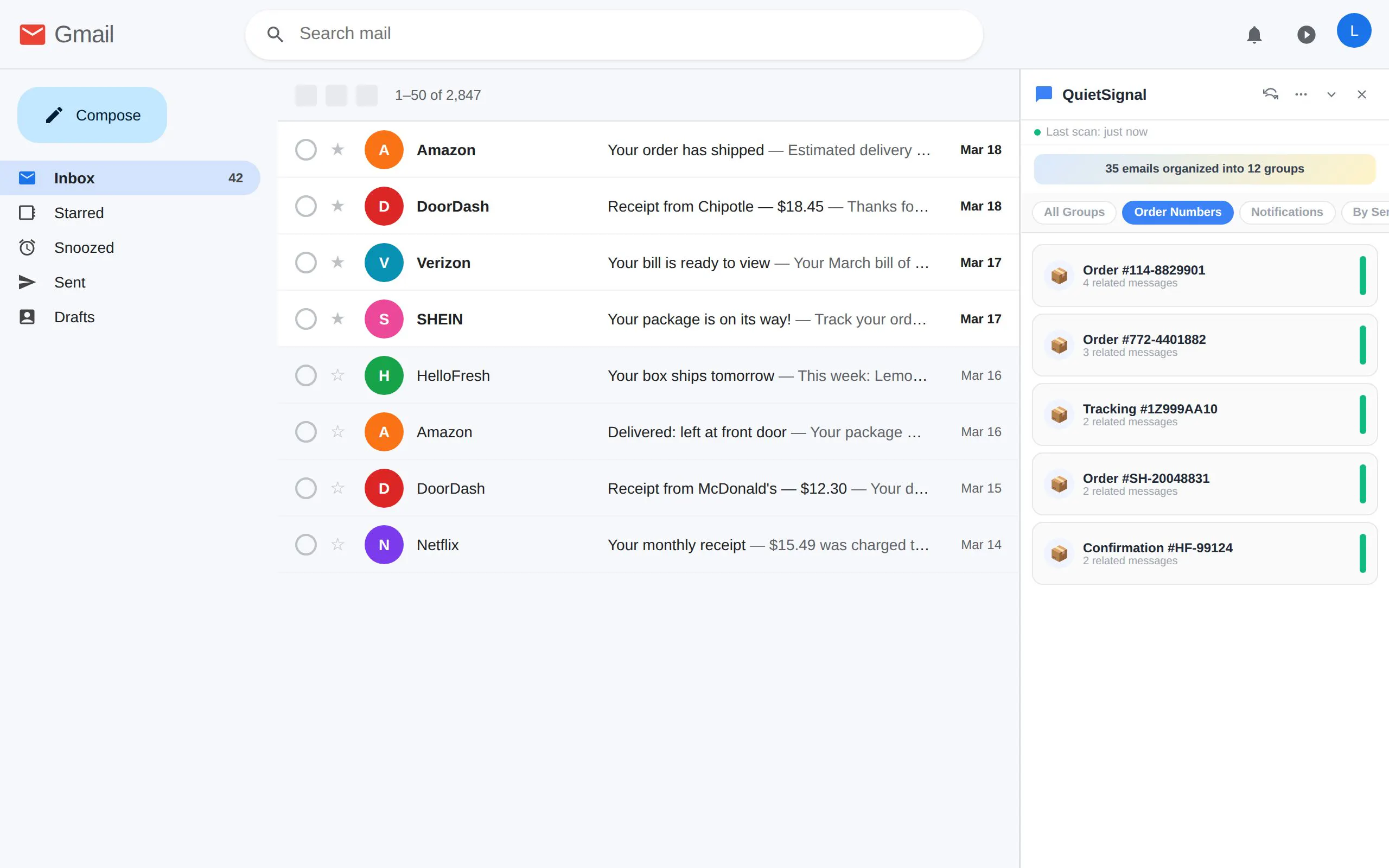Image resolution: width=1389 pixels, height=868 pixels.
Task: Click the play circle icon in the header
Action: tap(1306, 35)
